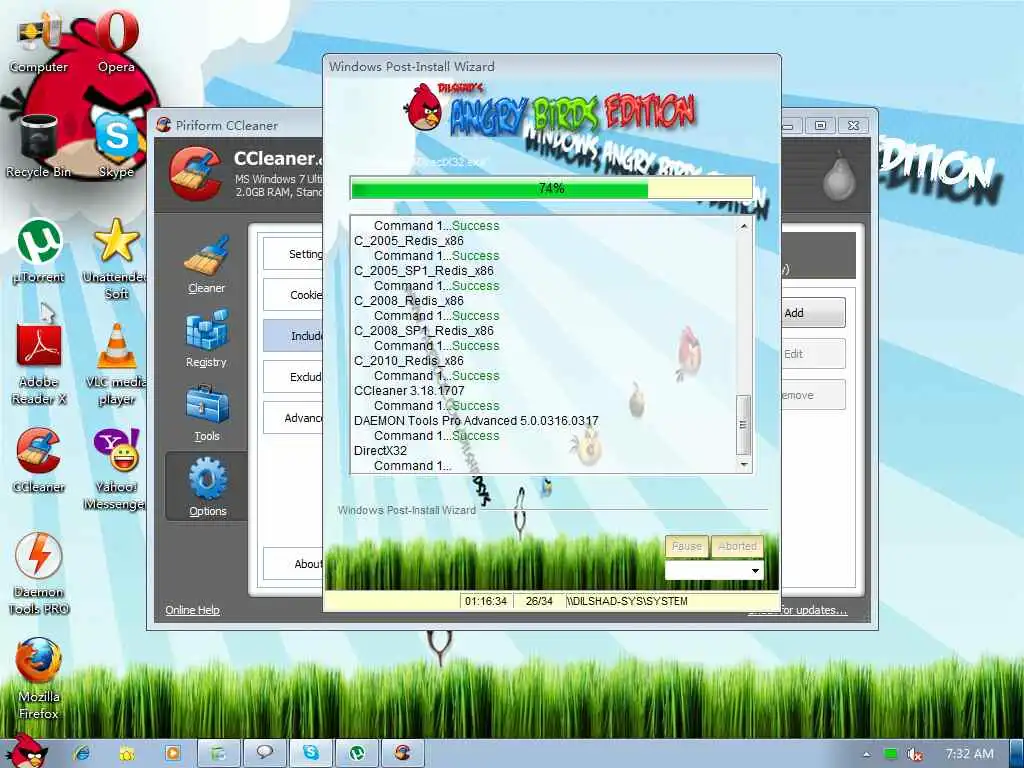1024x768 pixels.
Task: Show hidden tray icons arrow
Action: point(867,754)
